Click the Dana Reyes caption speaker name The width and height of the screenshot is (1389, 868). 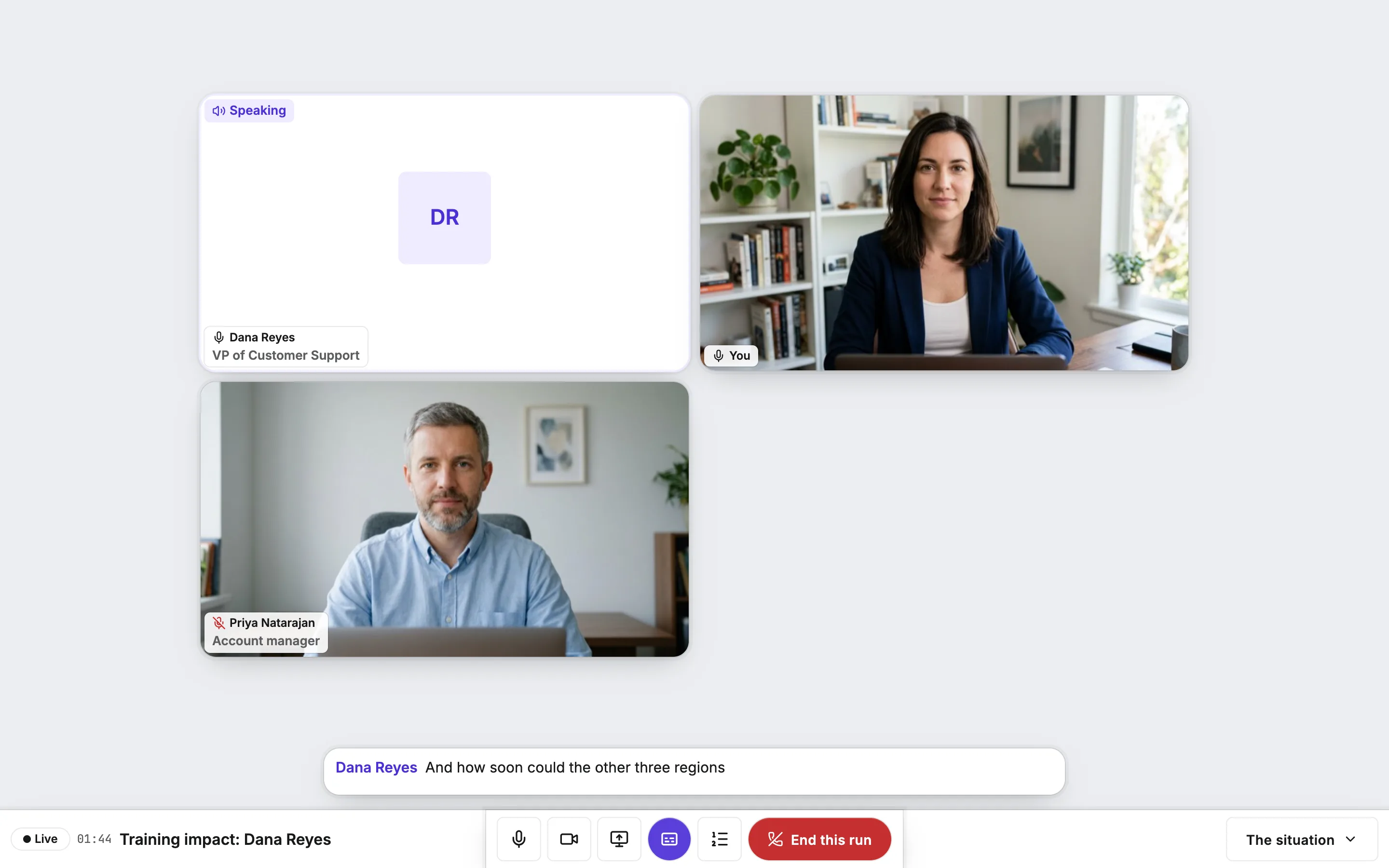pyautogui.click(x=376, y=767)
